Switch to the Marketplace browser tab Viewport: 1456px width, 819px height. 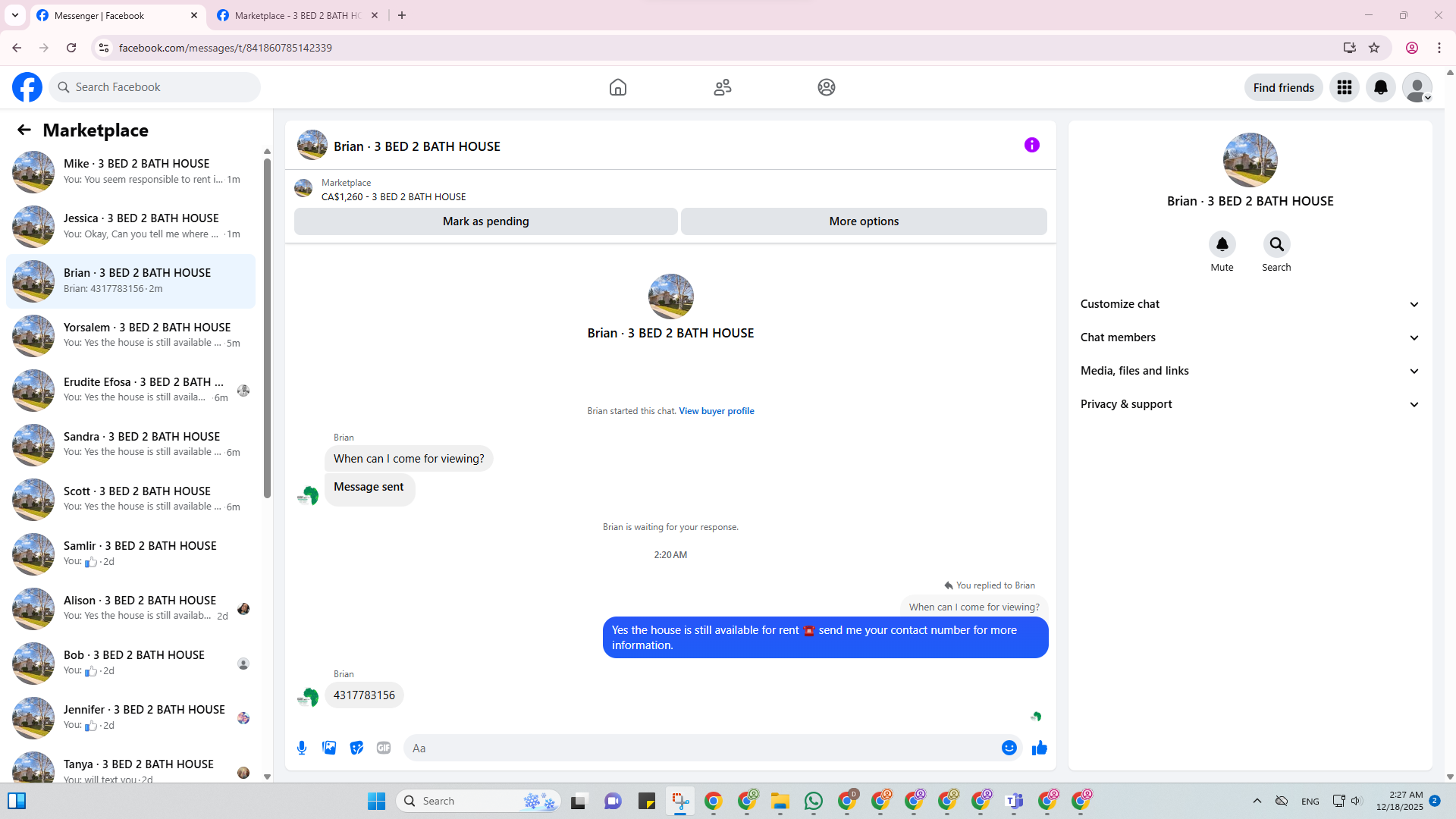click(x=297, y=15)
